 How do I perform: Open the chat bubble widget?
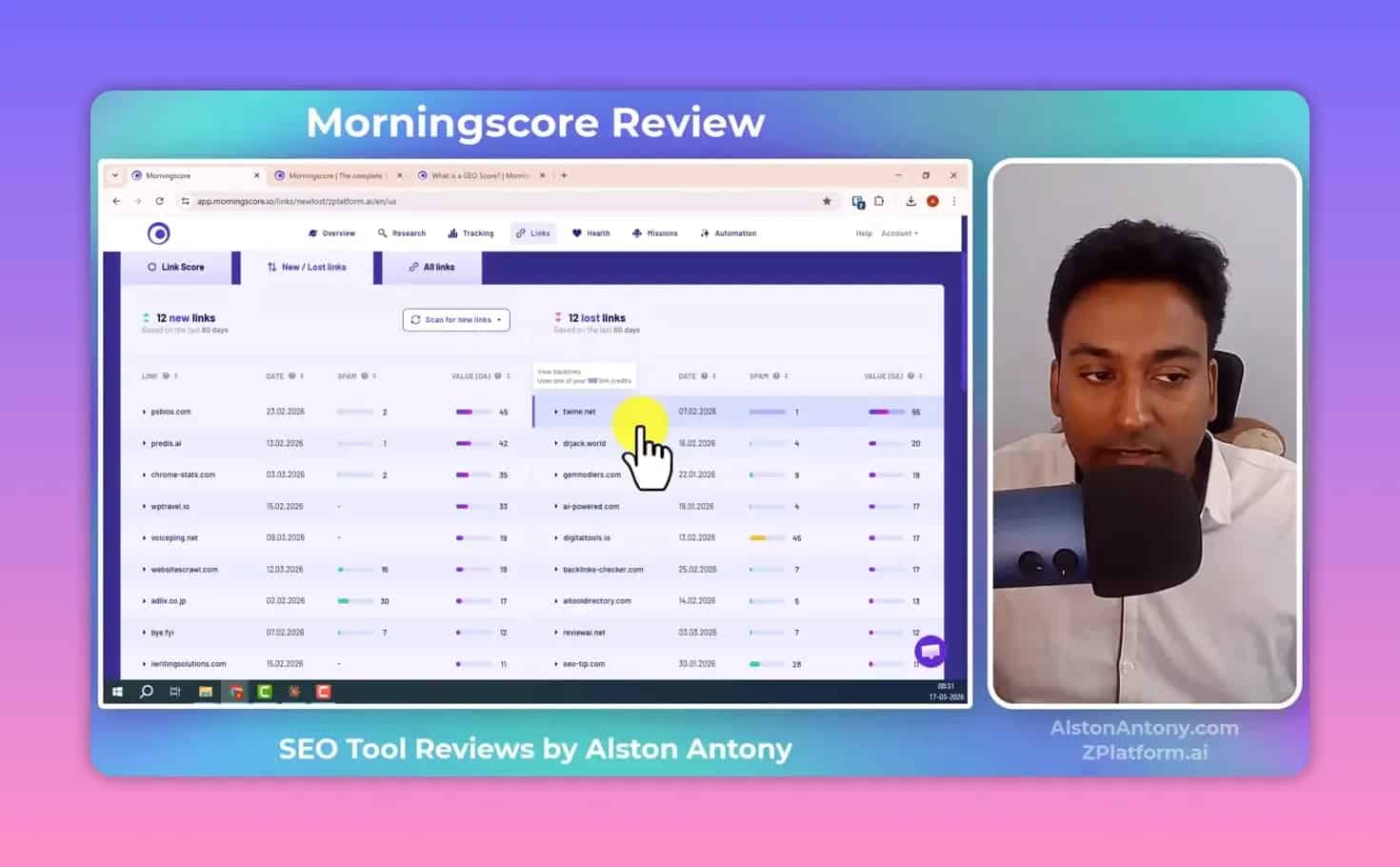[930, 651]
